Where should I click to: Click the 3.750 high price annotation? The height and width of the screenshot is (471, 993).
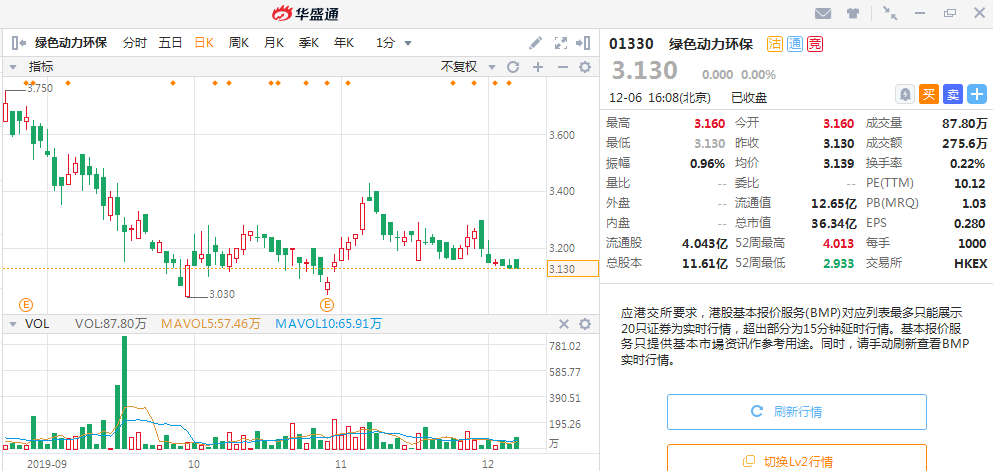[40, 89]
